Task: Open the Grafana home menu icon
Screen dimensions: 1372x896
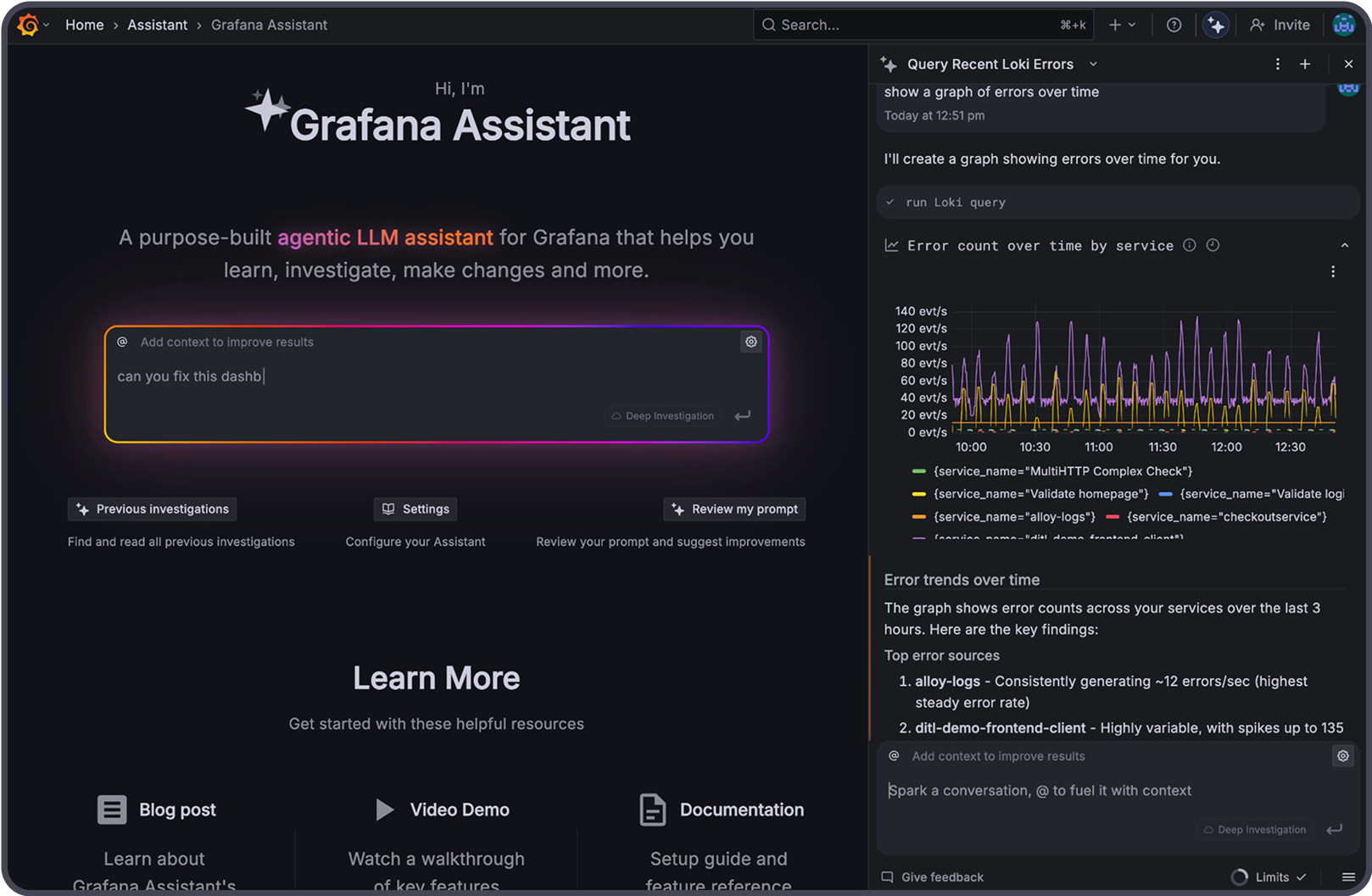Action: [x=25, y=25]
